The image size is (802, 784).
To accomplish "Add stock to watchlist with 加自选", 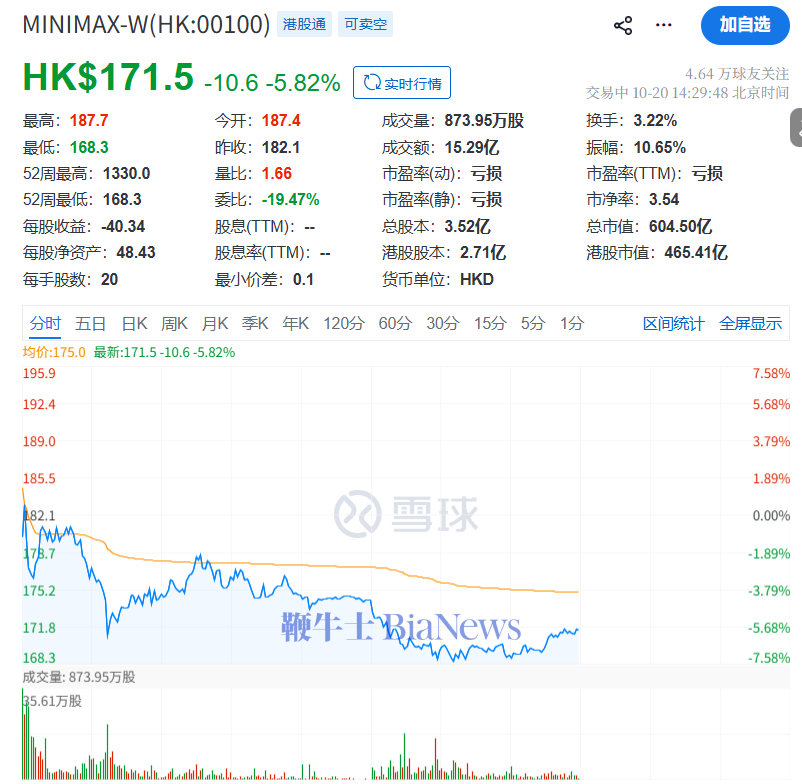I will coord(745,25).
